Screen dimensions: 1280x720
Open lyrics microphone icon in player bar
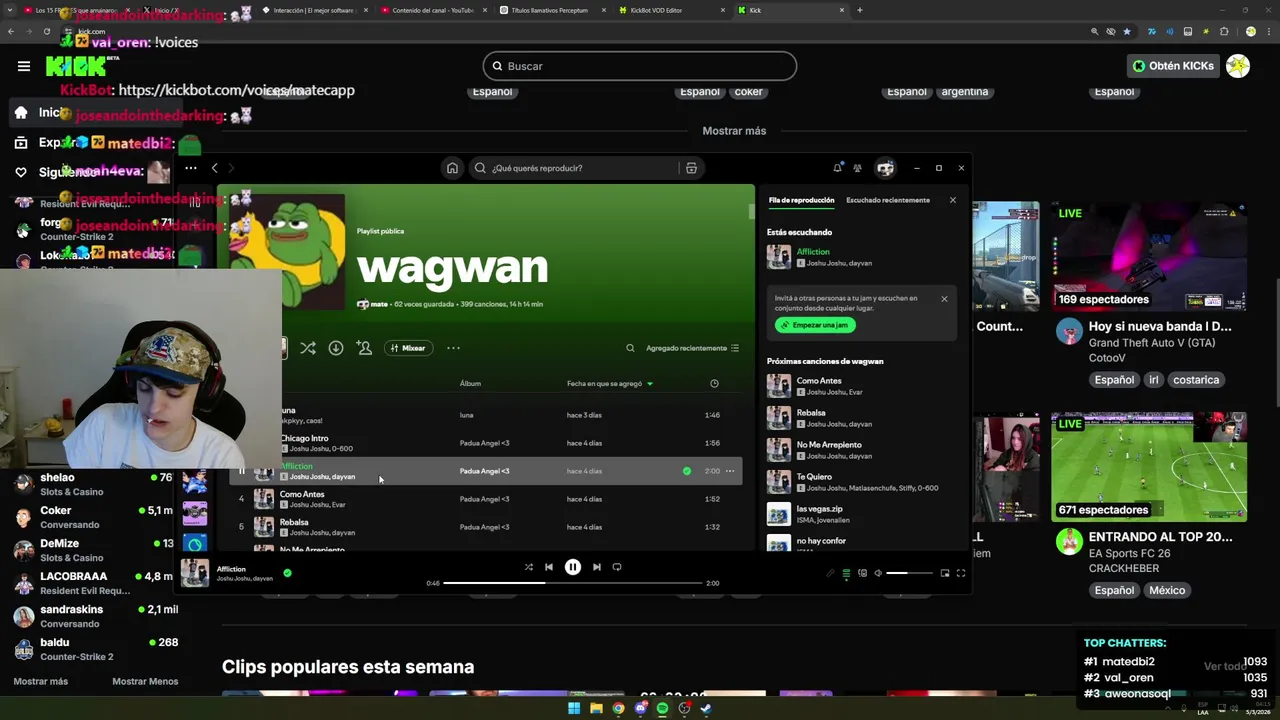(x=830, y=573)
